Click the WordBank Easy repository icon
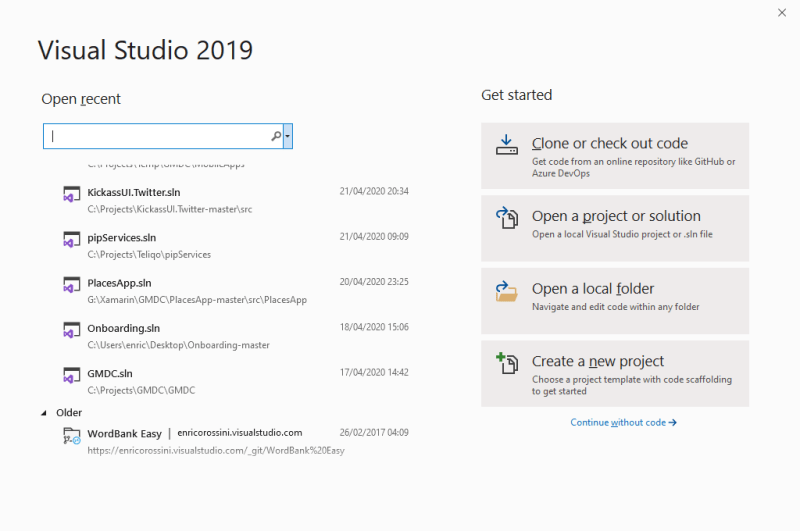The width and height of the screenshot is (800, 531). click(71, 436)
